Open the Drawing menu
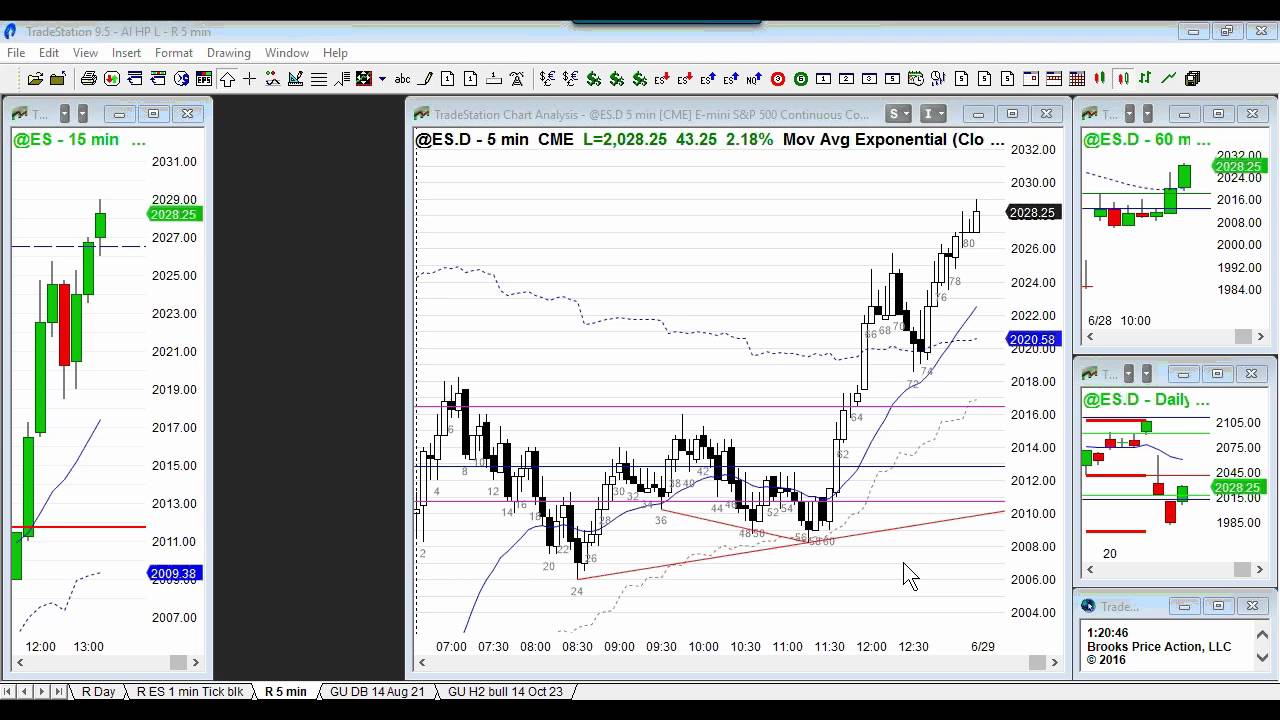This screenshot has height=720, width=1280. click(229, 53)
